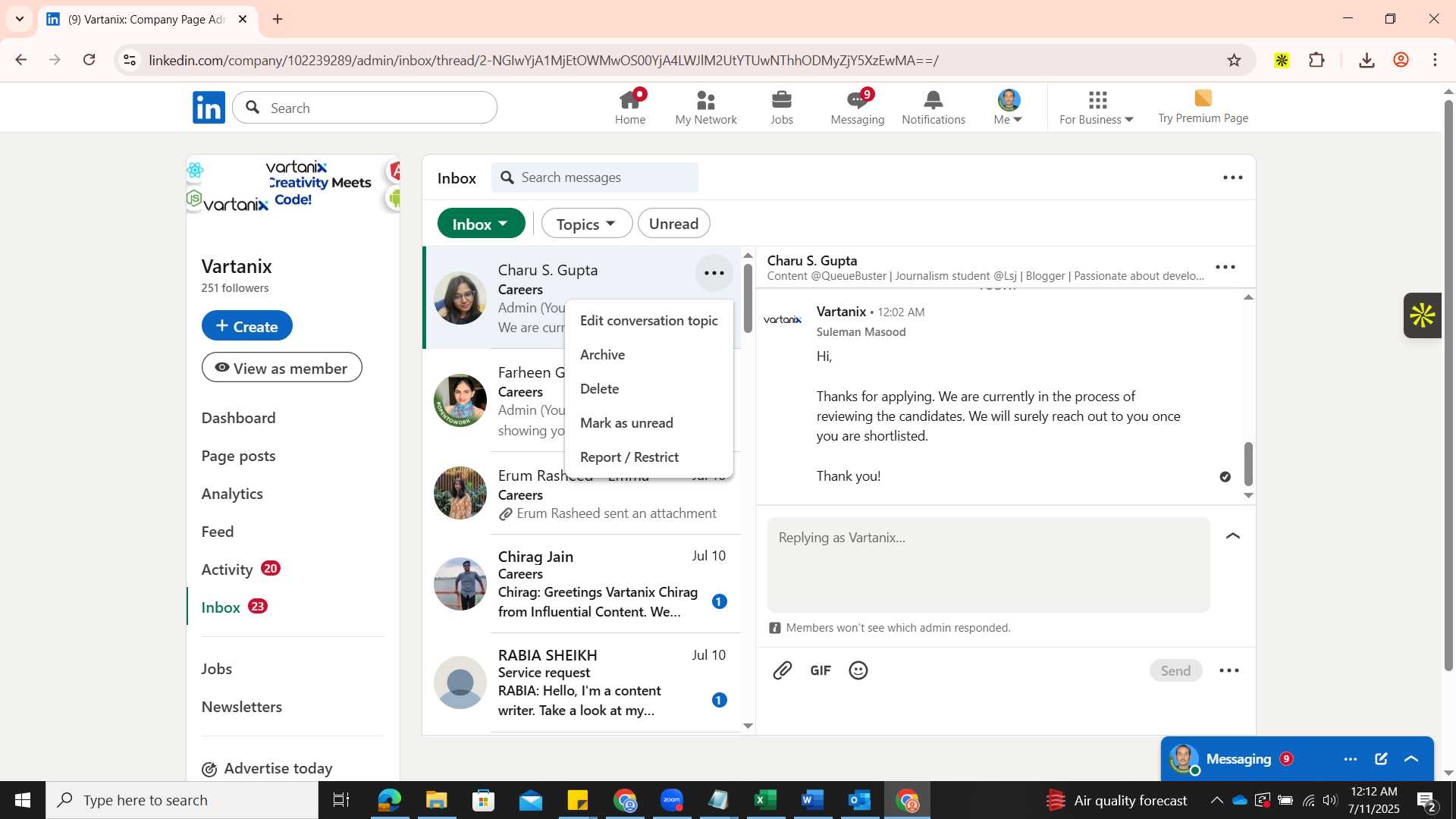Open File Explorer from taskbar
The height and width of the screenshot is (819, 1456).
(x=437, y=800)
